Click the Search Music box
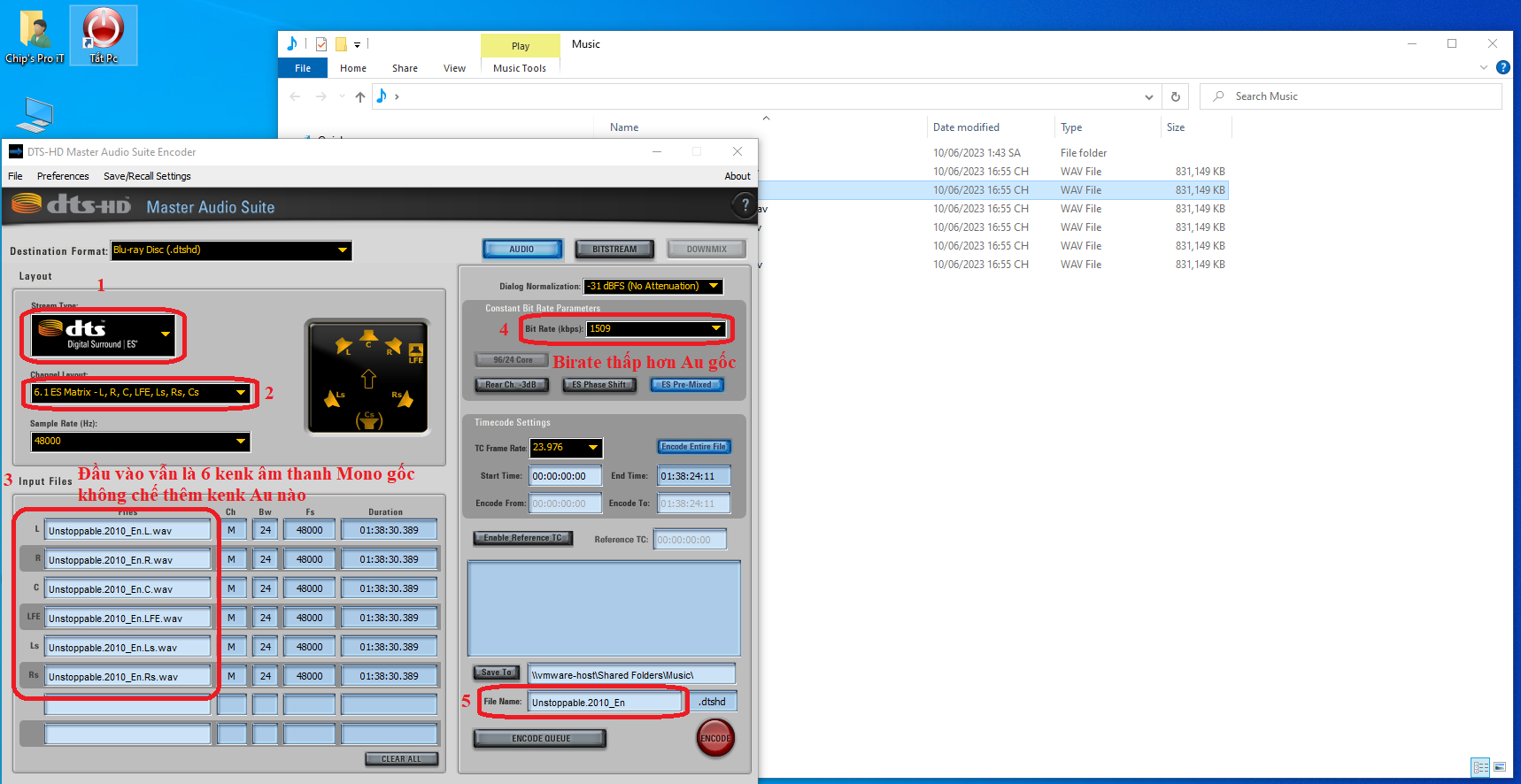The height and width of the screenshot is (784, 1521). tap(1350, 96)
